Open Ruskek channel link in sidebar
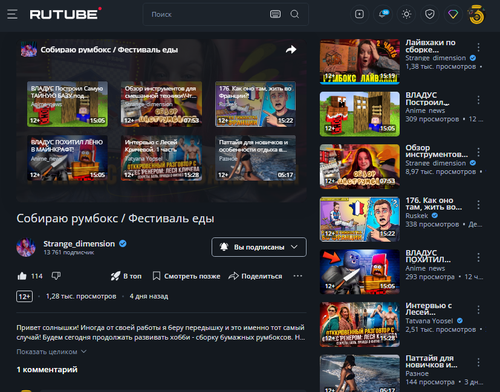Viewport: 500px width, 392px height. tap(417, 216)
